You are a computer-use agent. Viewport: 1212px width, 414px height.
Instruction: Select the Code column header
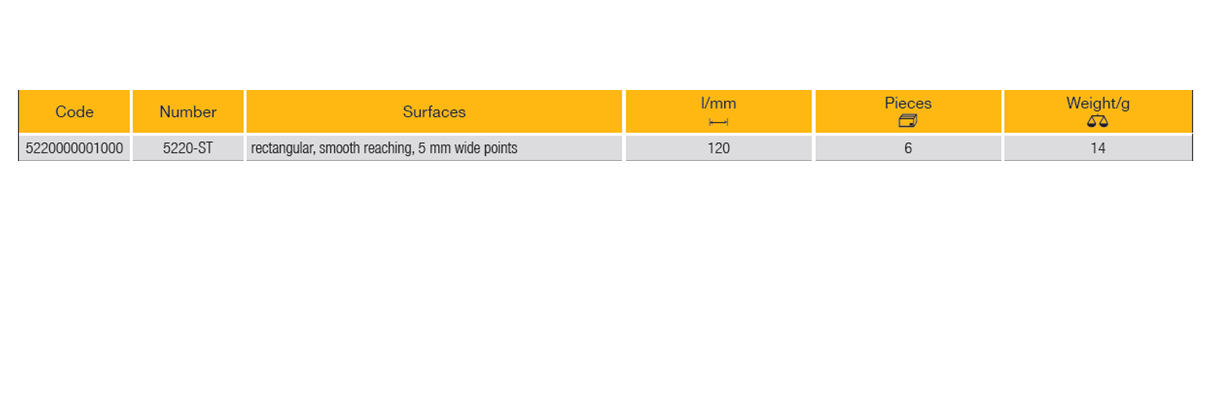pos(74,112)
